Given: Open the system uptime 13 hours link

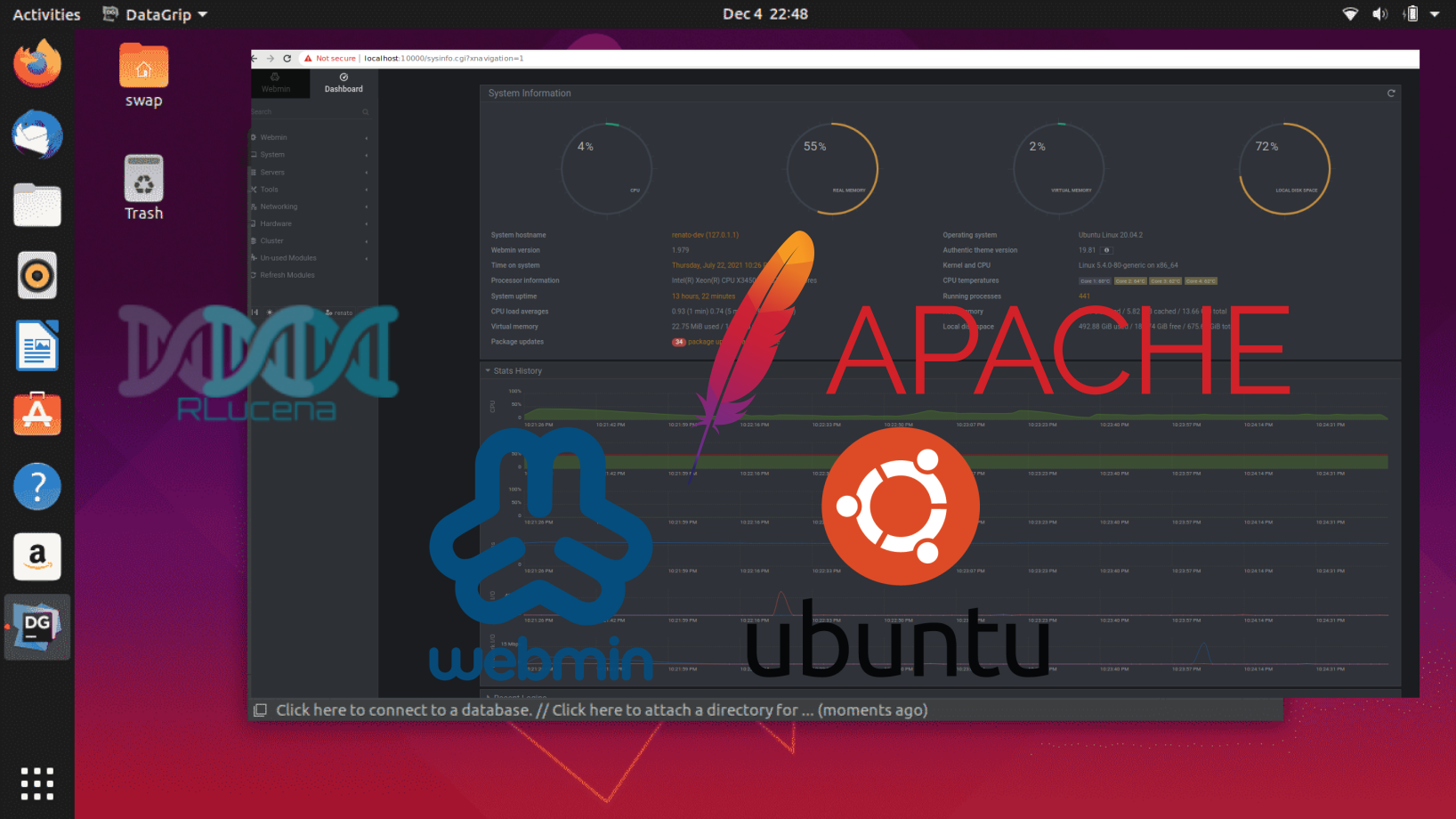Looking at the screenshot, I should click(703, 296).
